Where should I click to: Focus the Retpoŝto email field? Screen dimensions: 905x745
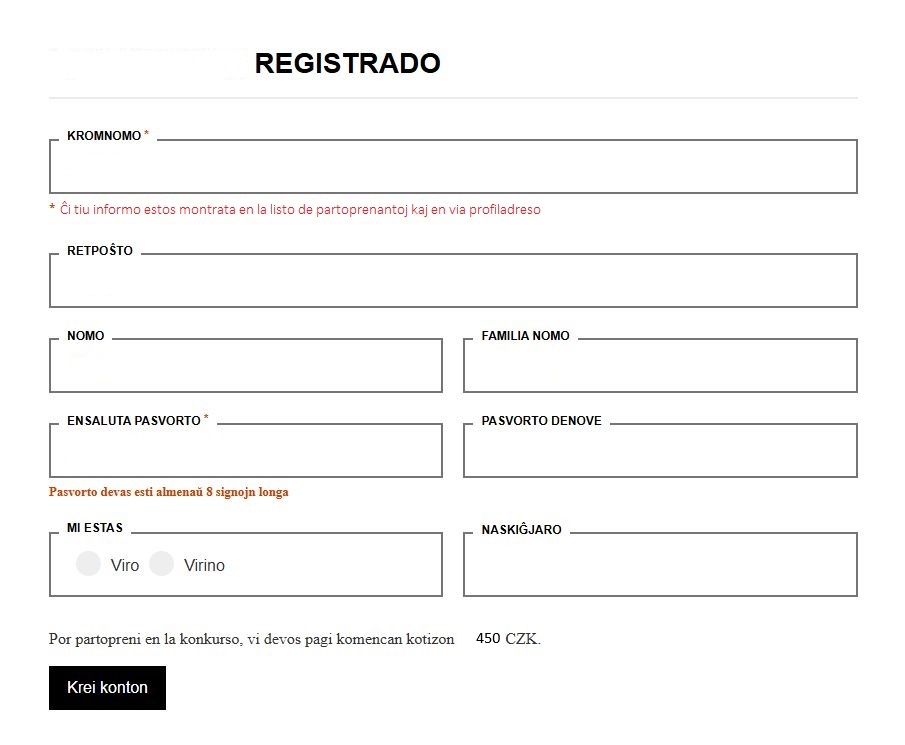pyautogui.click(x=453, y=281)
